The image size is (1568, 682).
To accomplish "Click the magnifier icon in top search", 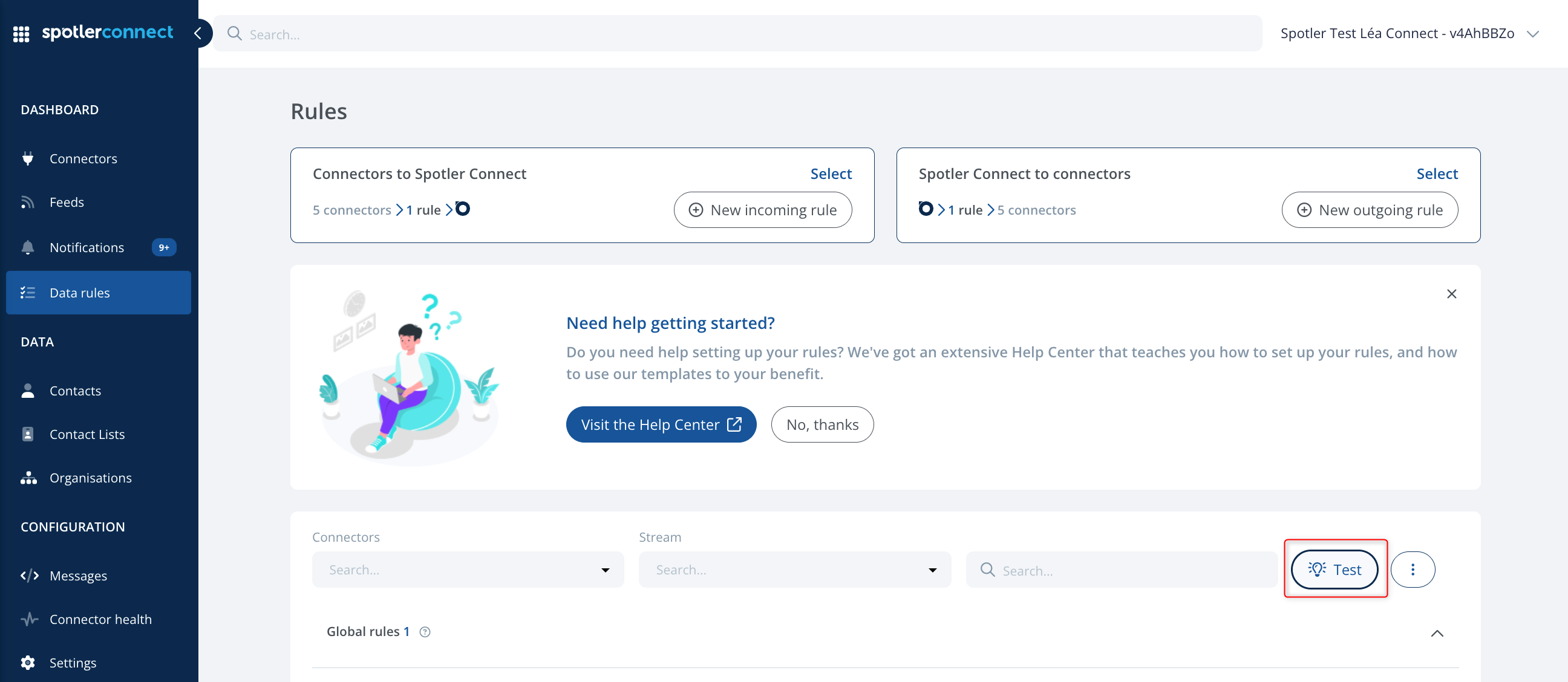I will [x=234, y=33].
